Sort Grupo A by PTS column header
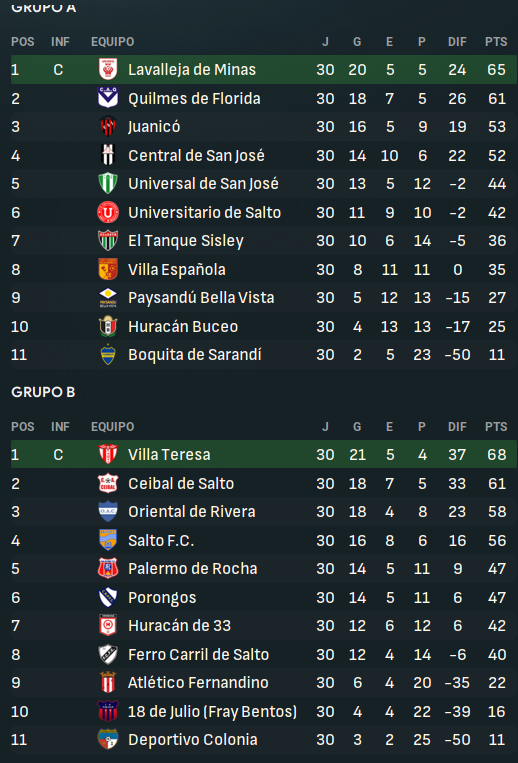The image size is (518, 763). (496, 42)
